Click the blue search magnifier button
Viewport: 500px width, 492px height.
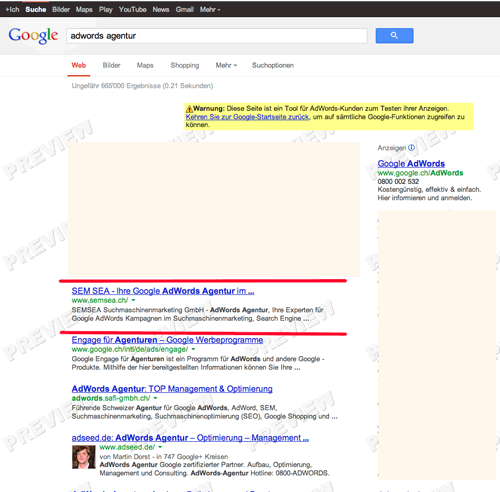pos(394,36)
